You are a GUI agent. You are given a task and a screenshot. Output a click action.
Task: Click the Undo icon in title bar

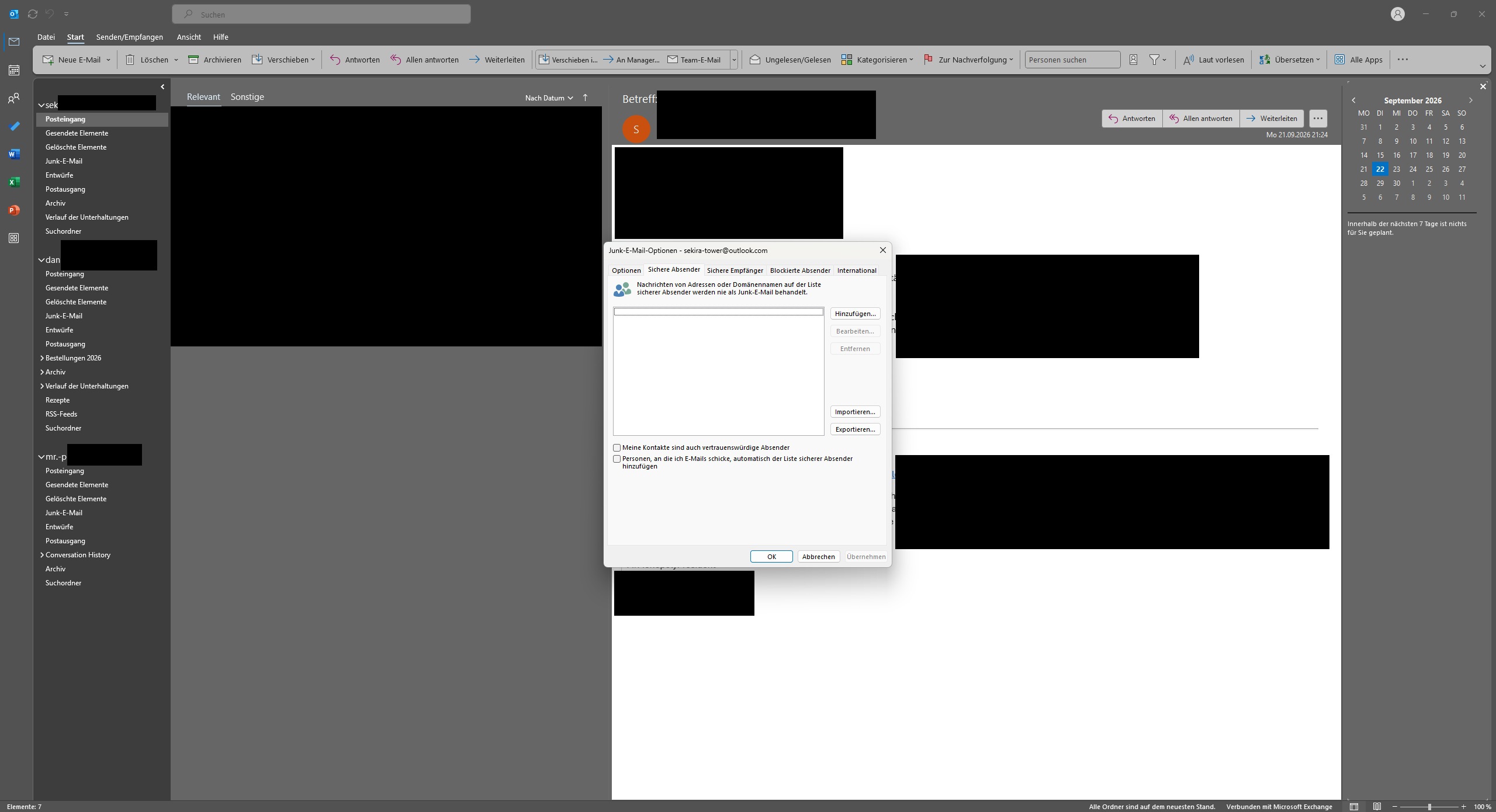(x=50, y=14)
